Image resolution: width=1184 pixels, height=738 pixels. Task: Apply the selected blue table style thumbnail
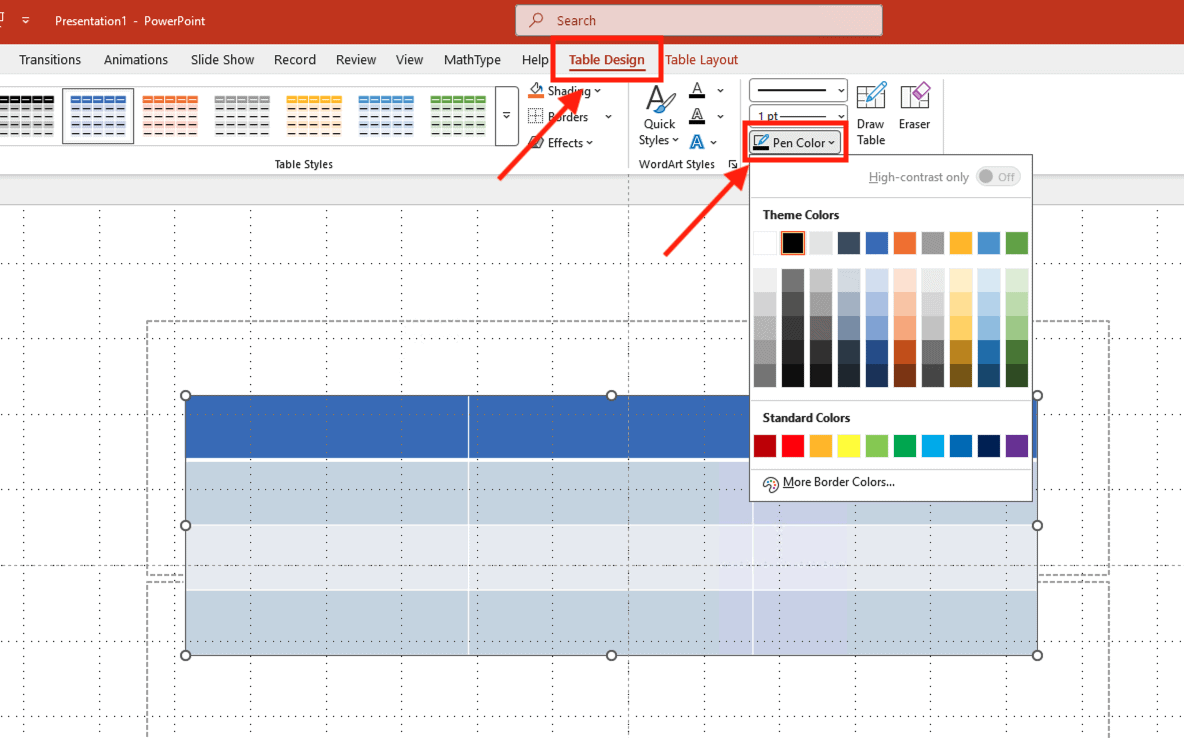(98, 116)
